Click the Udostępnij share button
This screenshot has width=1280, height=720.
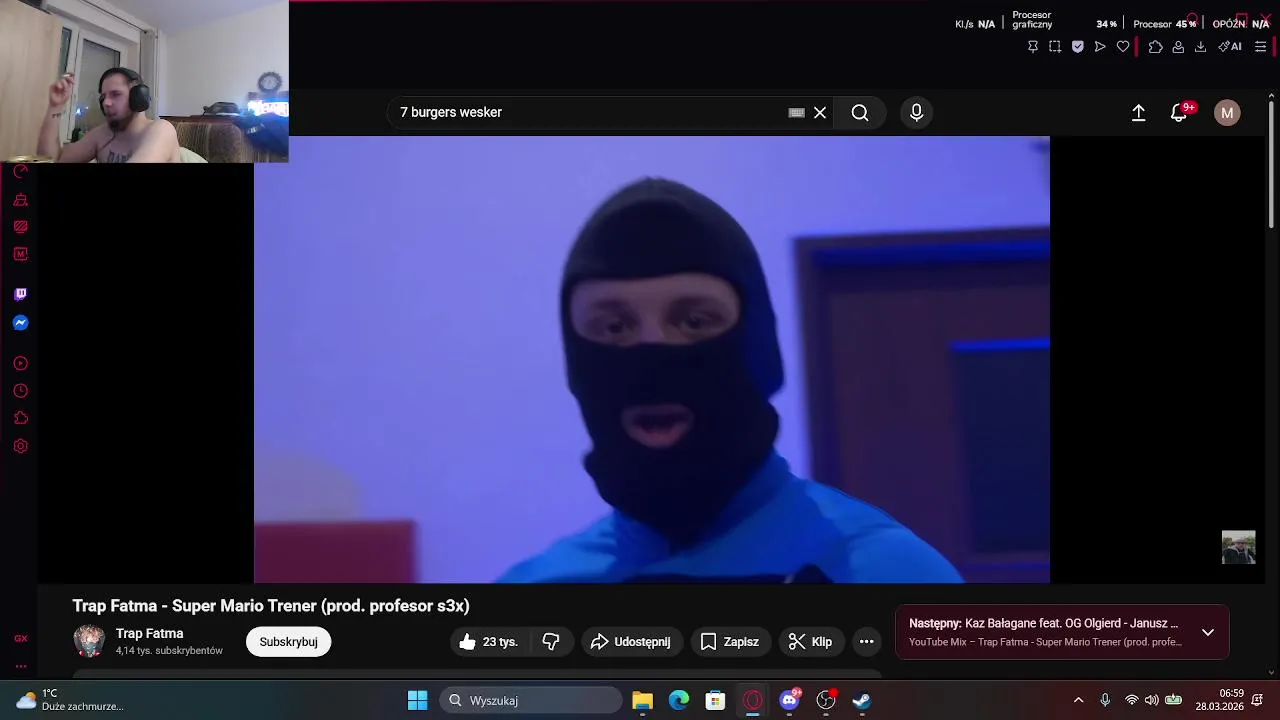[x=631, y=642]
